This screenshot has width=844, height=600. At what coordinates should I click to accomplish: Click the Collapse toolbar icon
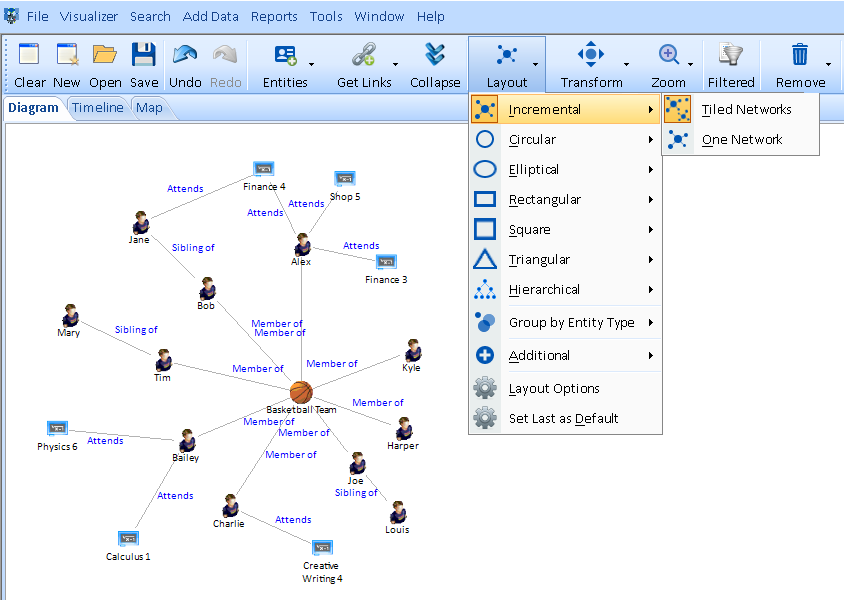point(435,55)
